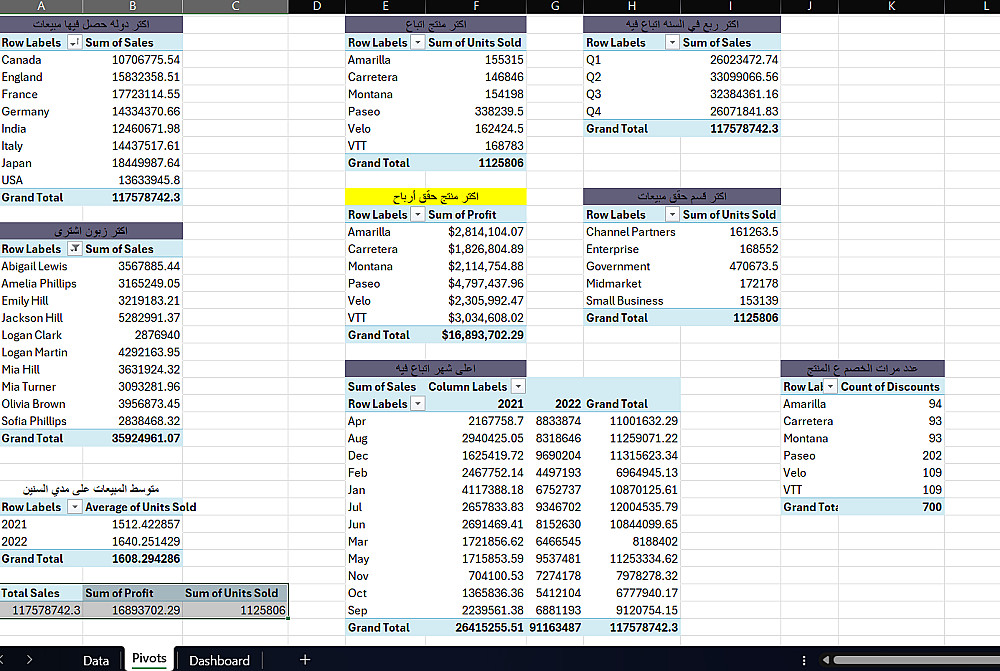Open the Row Labels dropdown in the quarters pivot
This screenshot has height=671, width=1000.
coord(672,43)
